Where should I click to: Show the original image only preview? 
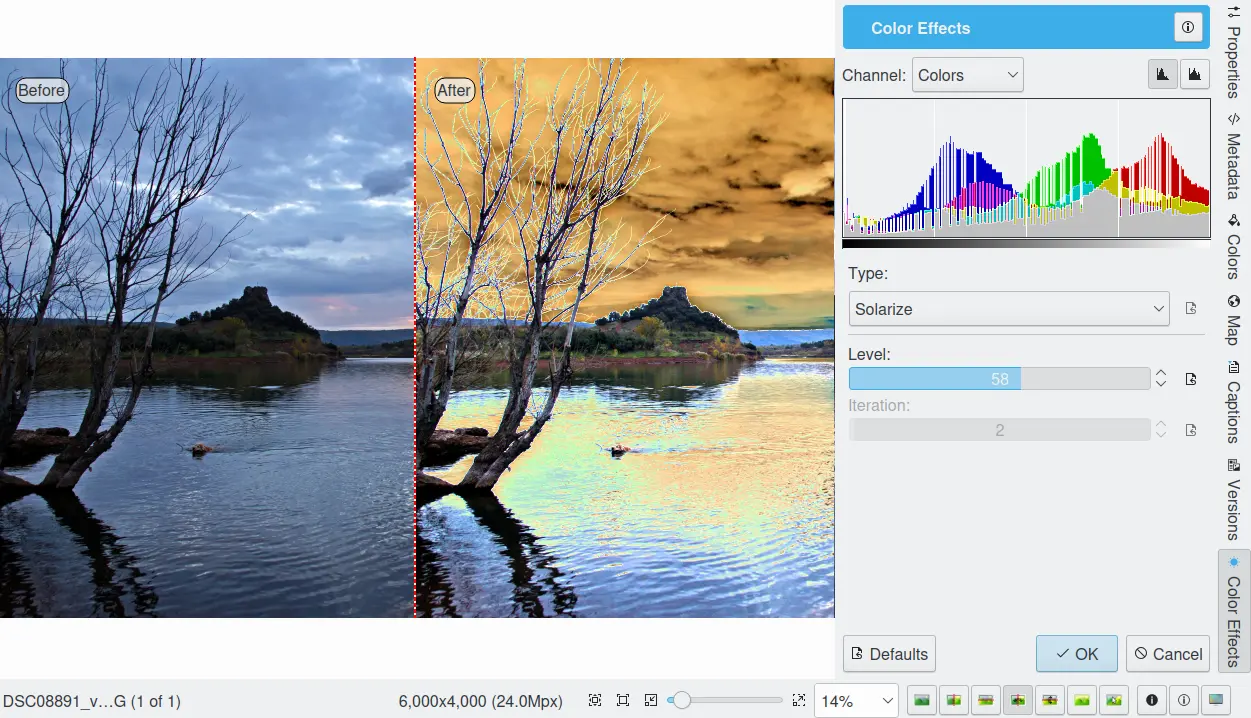(922, 701)
